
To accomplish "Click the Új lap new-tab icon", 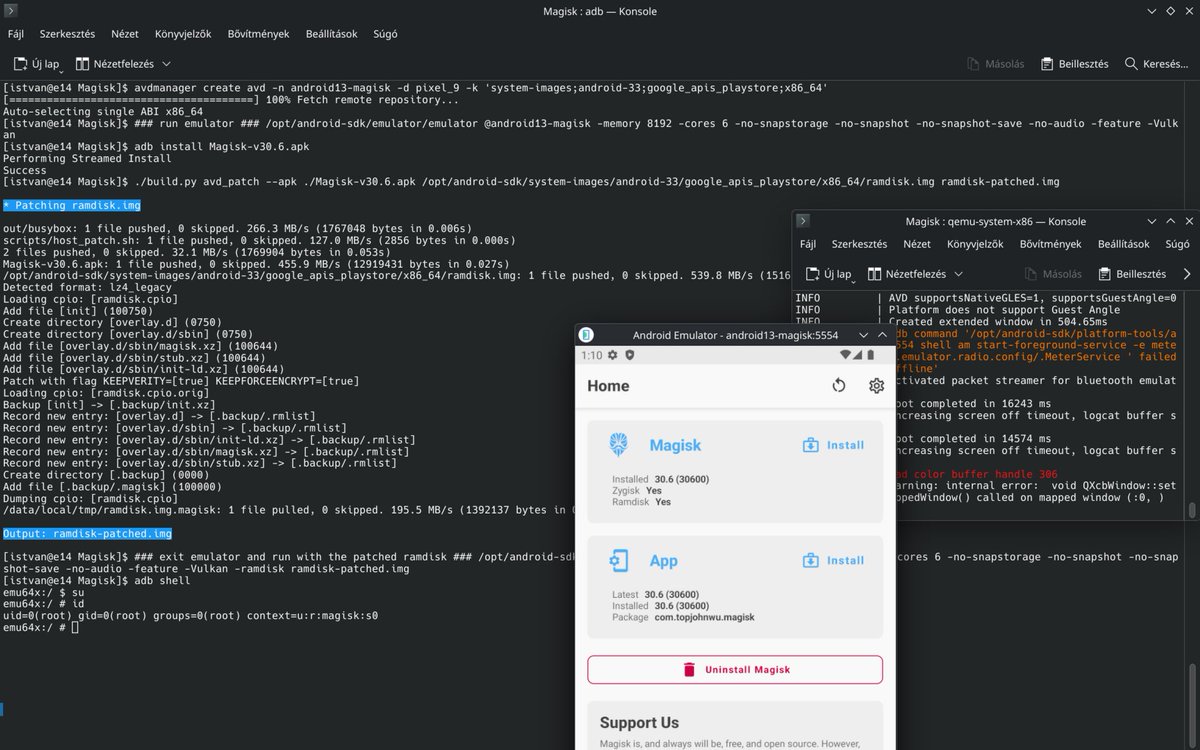I will pyautogui.click(x=19, y=62).
